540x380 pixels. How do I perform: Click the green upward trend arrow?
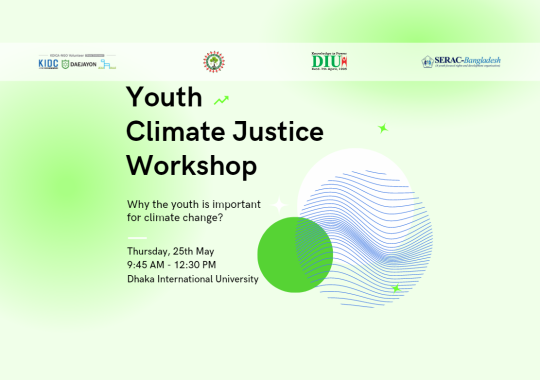point(221,100)
